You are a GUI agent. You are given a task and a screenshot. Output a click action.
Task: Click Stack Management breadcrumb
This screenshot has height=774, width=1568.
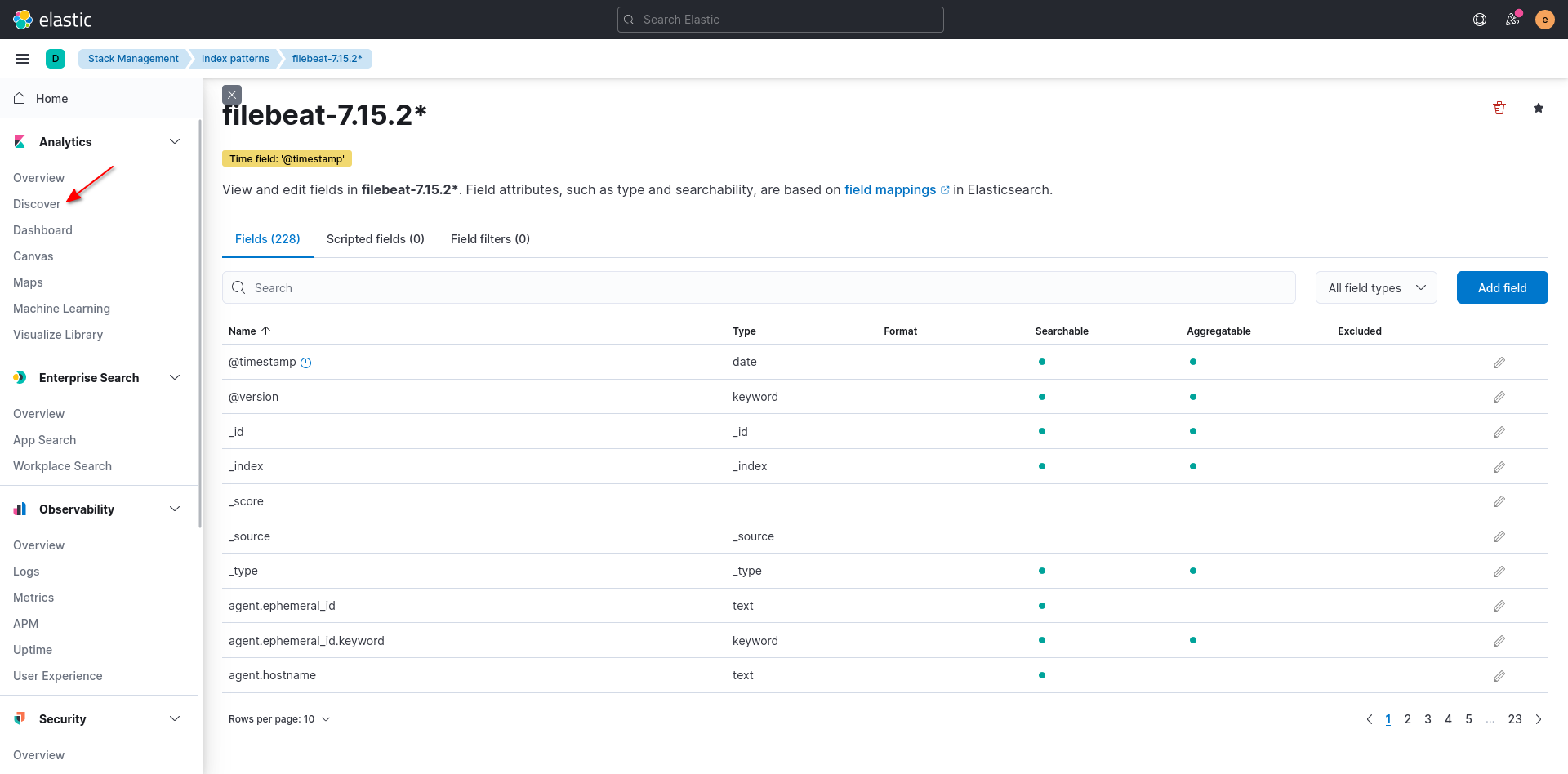click(x=133, y=59)
